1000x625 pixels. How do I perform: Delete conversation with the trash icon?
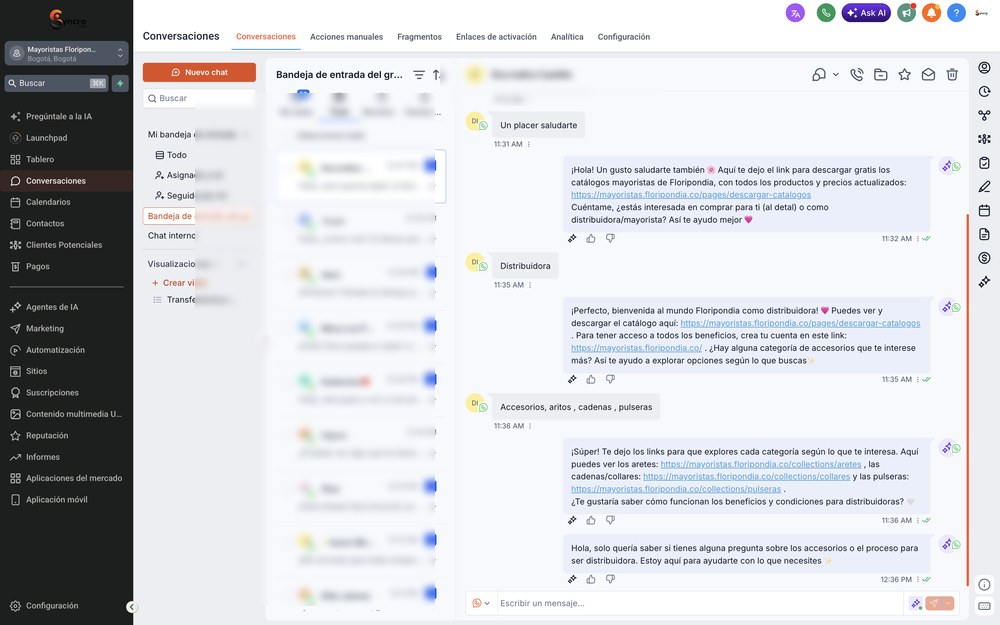(952, 75)
